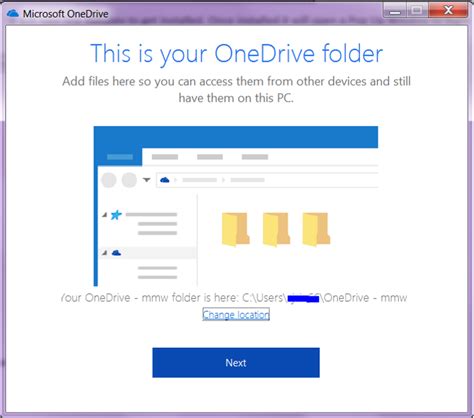The width and height of the screenshot is (474, 418).
Task: Minimize the Microsoft OneDrive window
Action: (395, 11)
